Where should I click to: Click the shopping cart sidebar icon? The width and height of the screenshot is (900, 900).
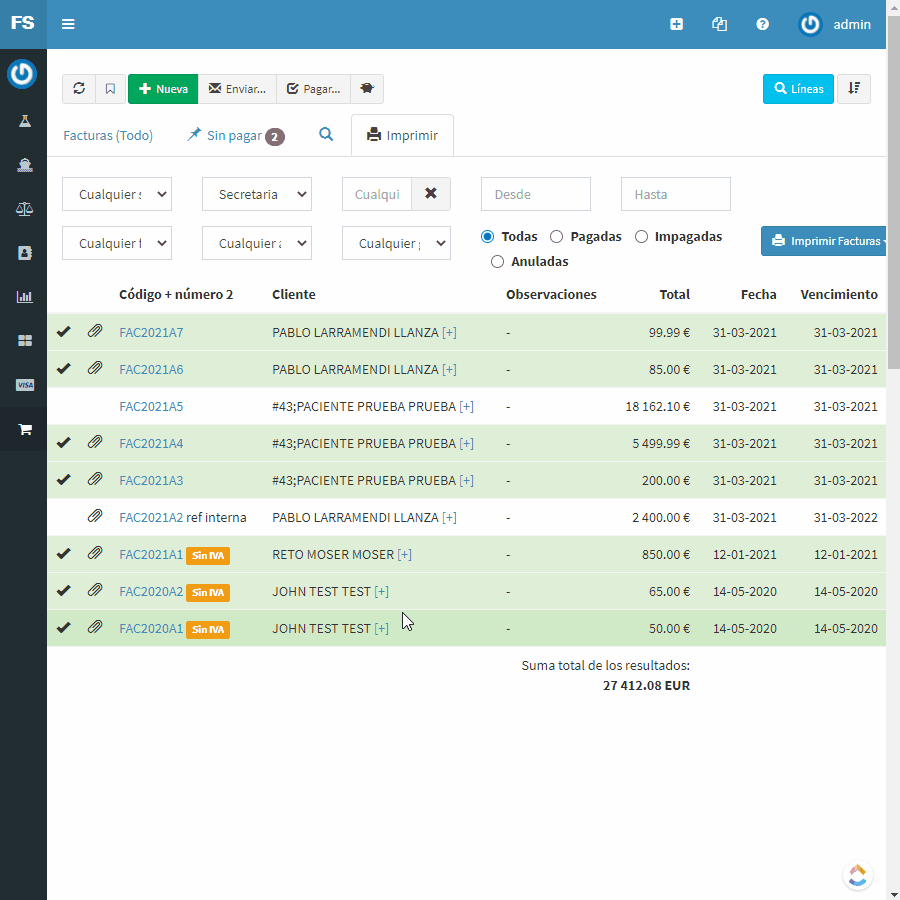(x=25, y=429)
